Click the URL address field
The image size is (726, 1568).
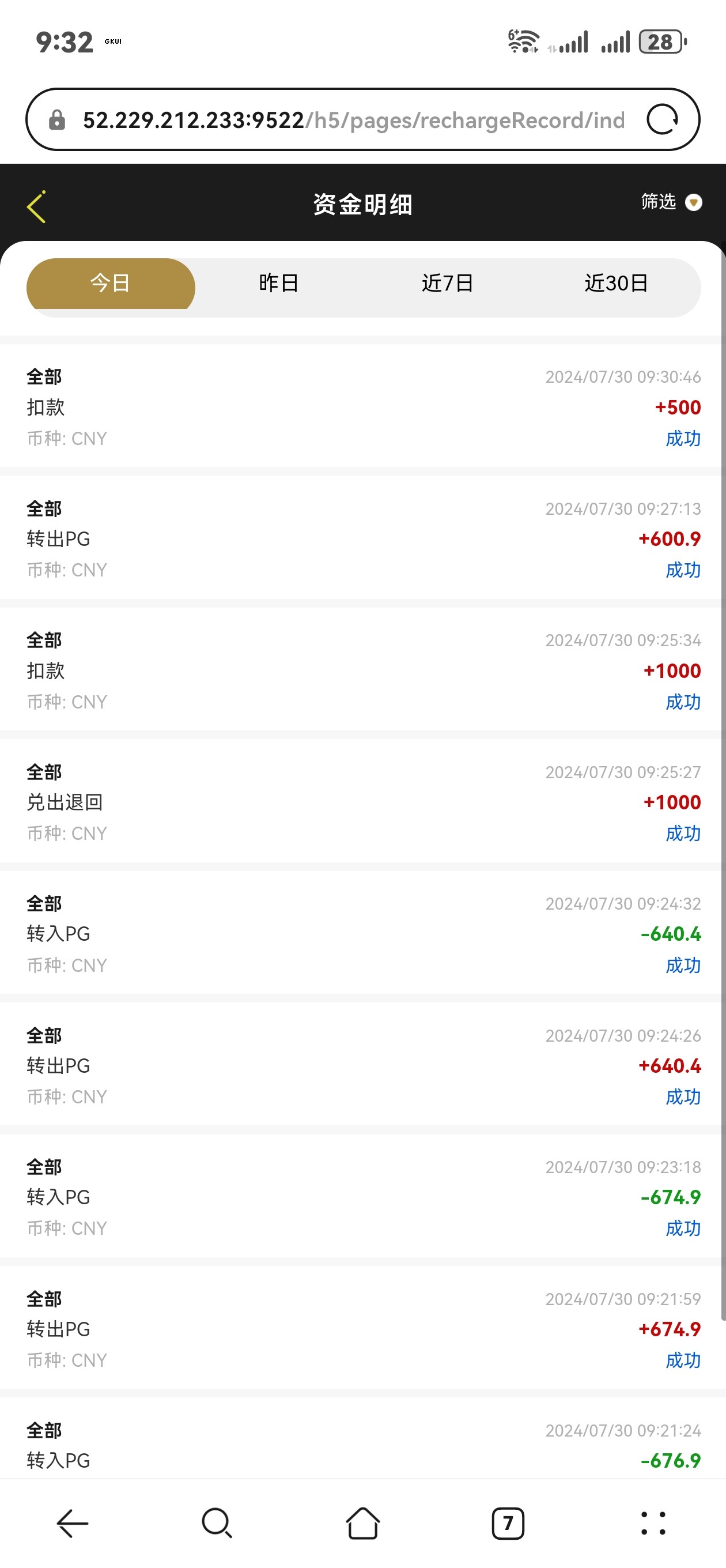click(x=353, y=120)
